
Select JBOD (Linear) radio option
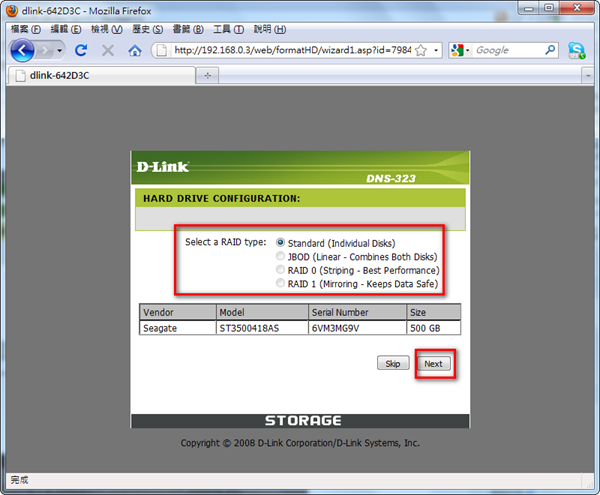(280, 256)
